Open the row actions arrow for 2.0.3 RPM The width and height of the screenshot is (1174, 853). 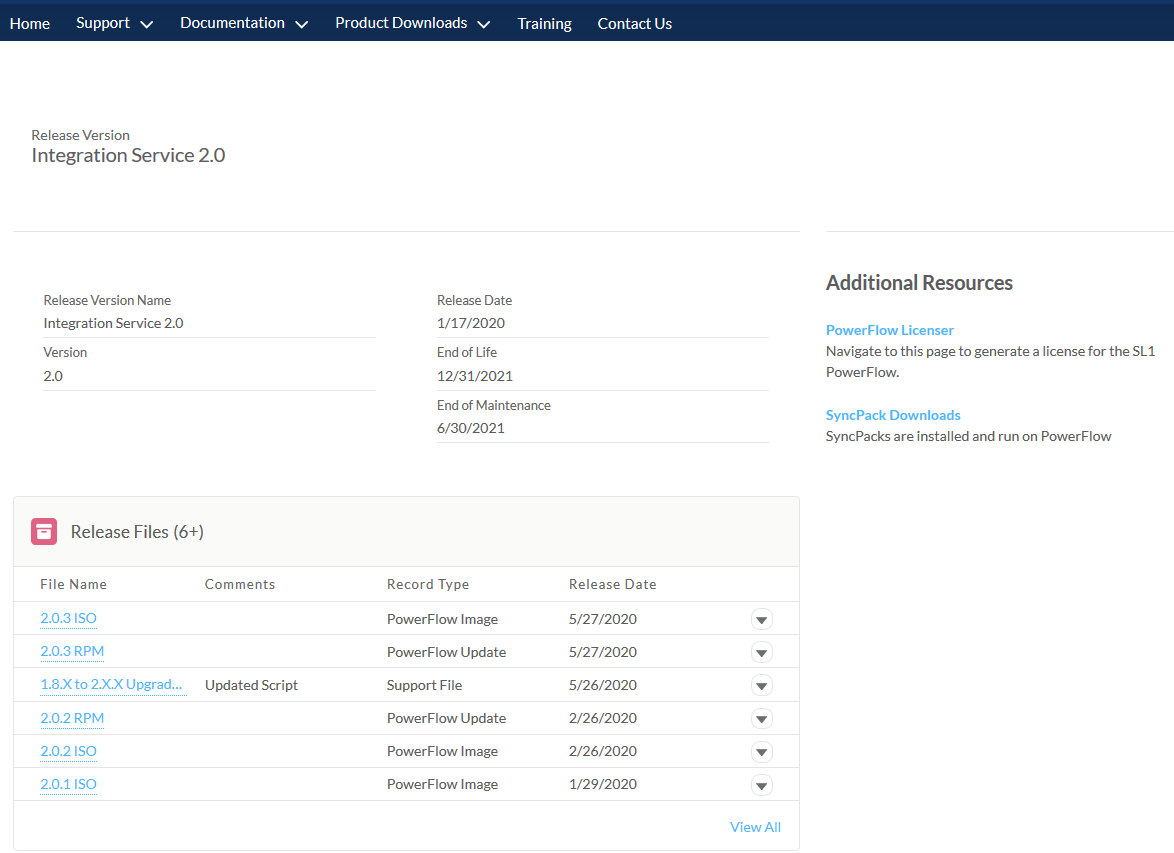[762, 652]
